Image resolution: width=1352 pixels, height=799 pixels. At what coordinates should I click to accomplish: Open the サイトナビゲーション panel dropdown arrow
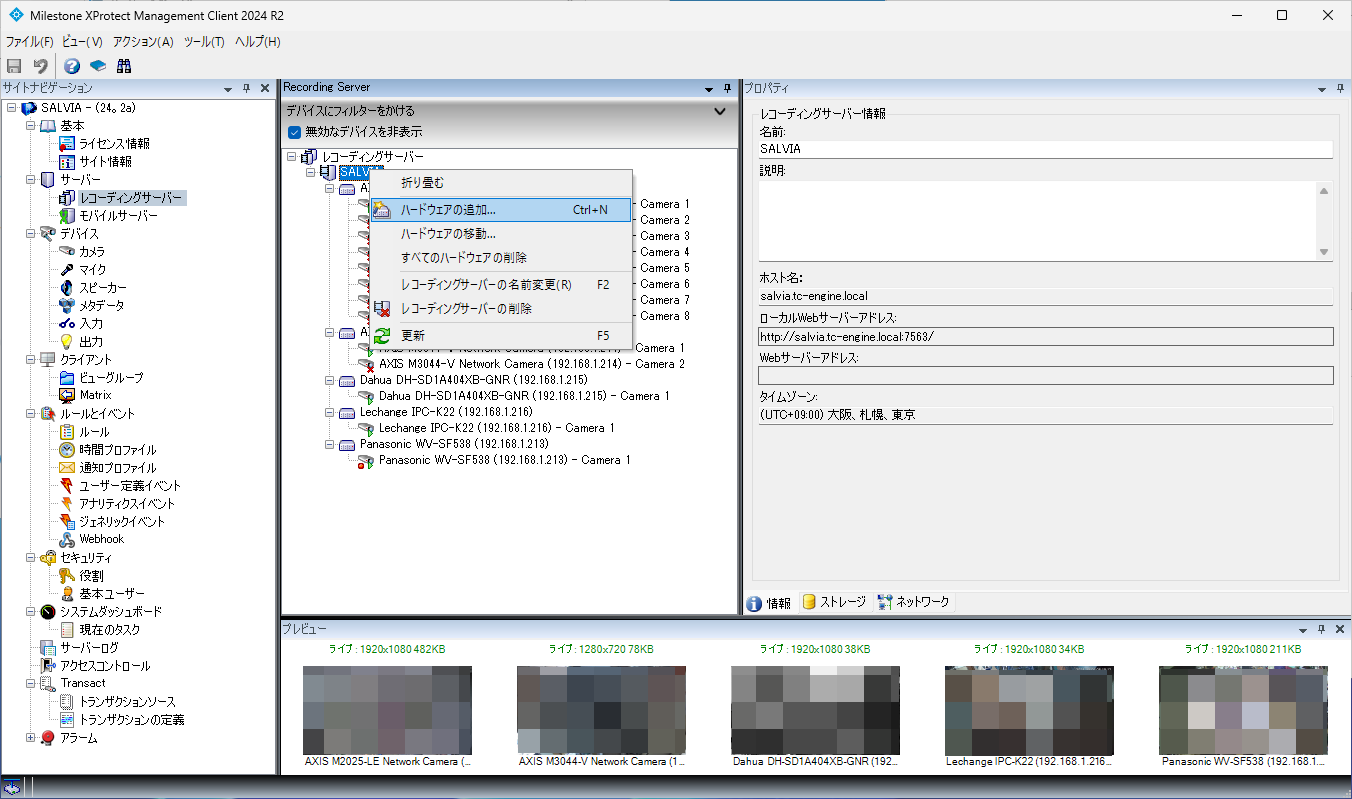(x=228, y=88)
